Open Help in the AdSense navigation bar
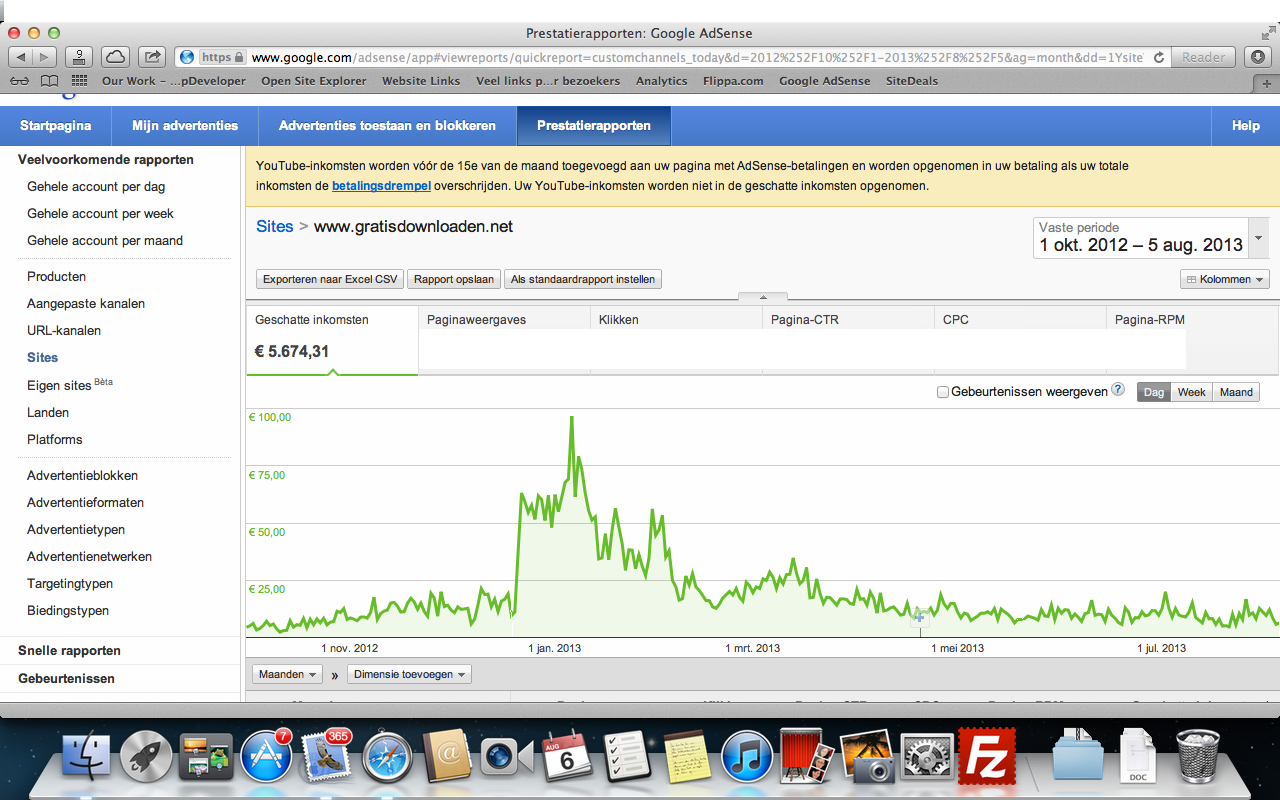The image size is (1280, 800). point(1246,126)
